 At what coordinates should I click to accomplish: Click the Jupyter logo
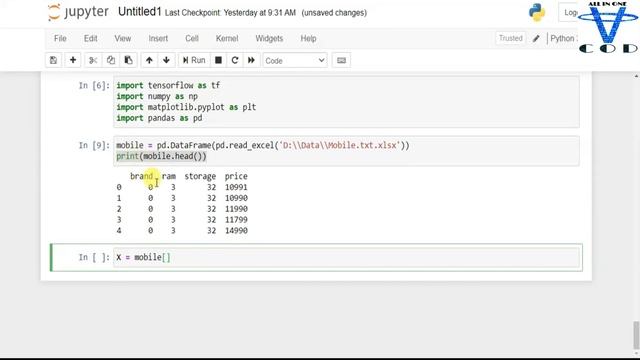pyautogui.click(x=78, y=12)
